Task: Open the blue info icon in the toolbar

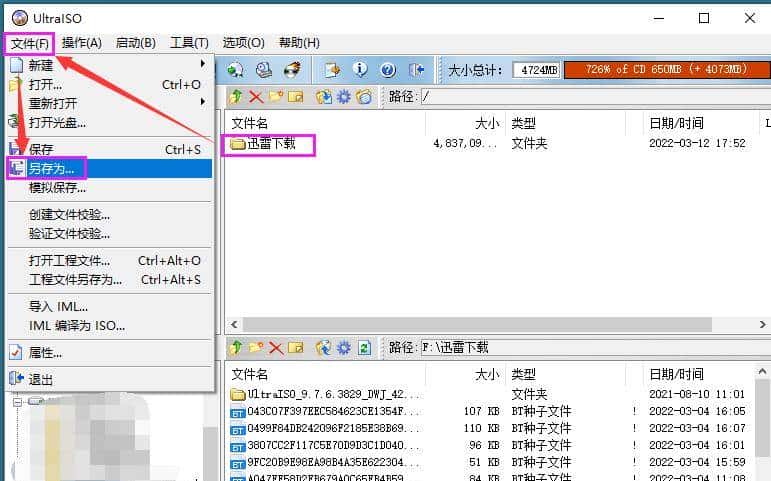Action: (360, 70)
